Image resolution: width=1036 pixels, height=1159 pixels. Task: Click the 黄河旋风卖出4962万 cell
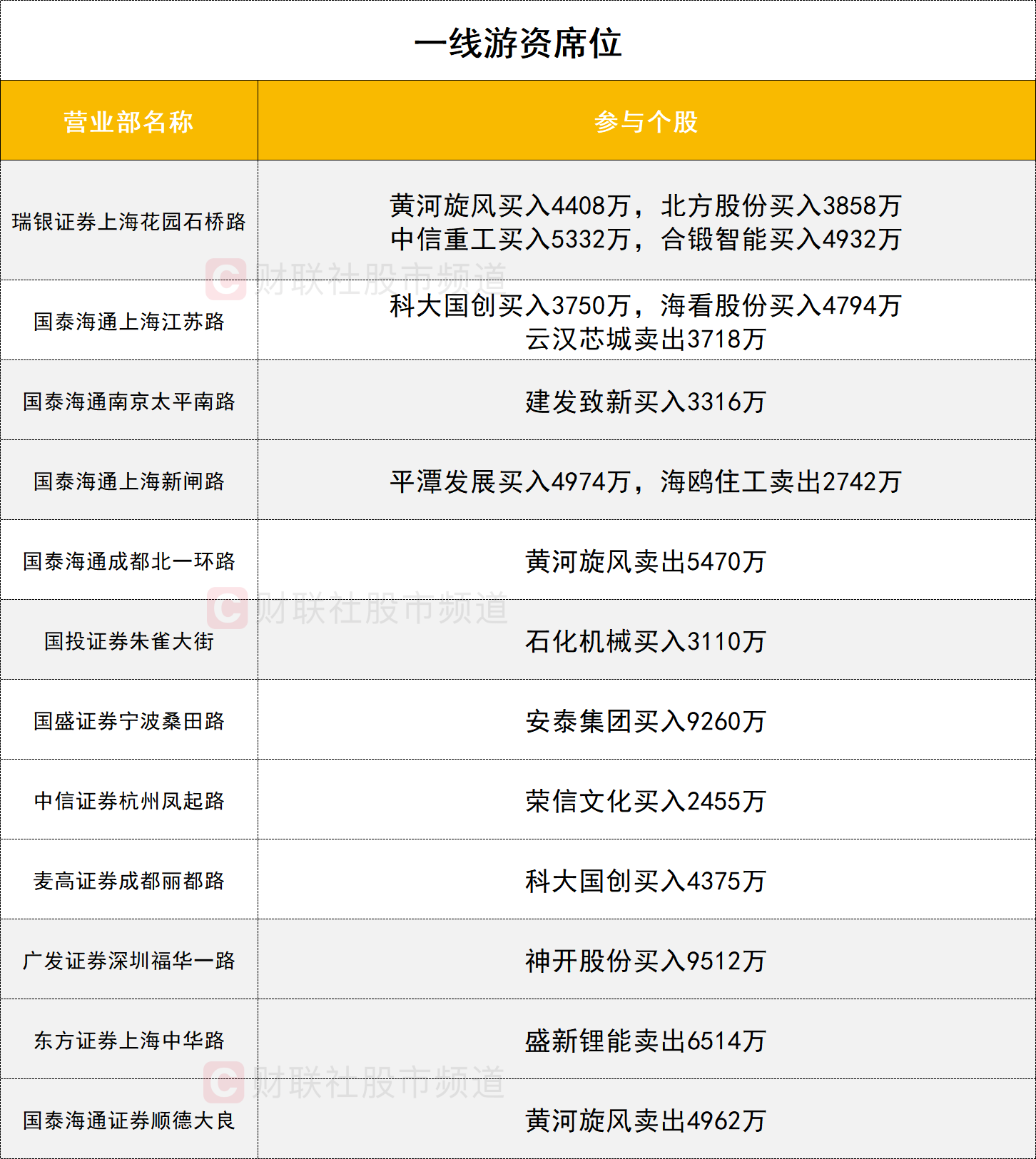646,1120
